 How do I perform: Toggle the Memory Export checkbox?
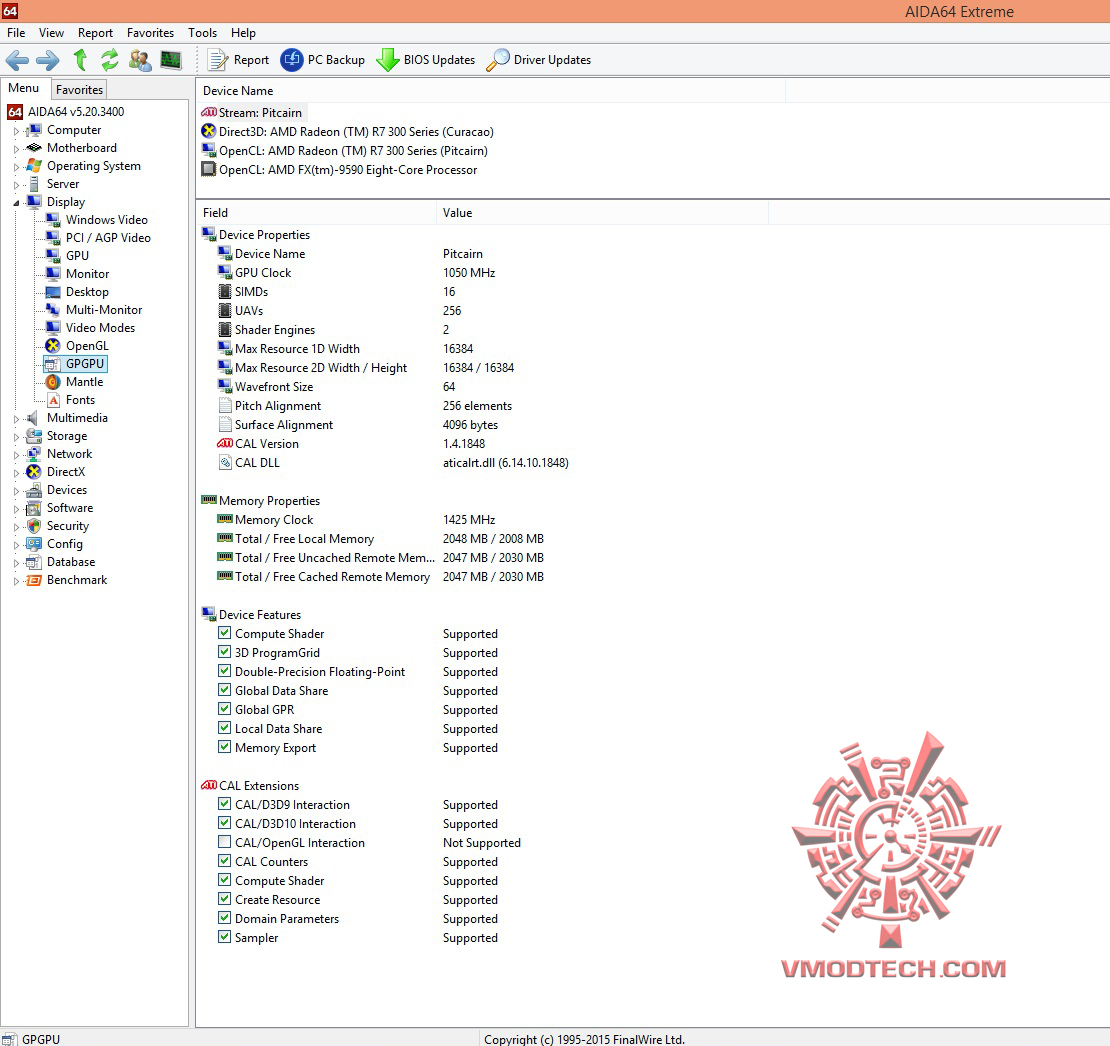coord(224,747)
